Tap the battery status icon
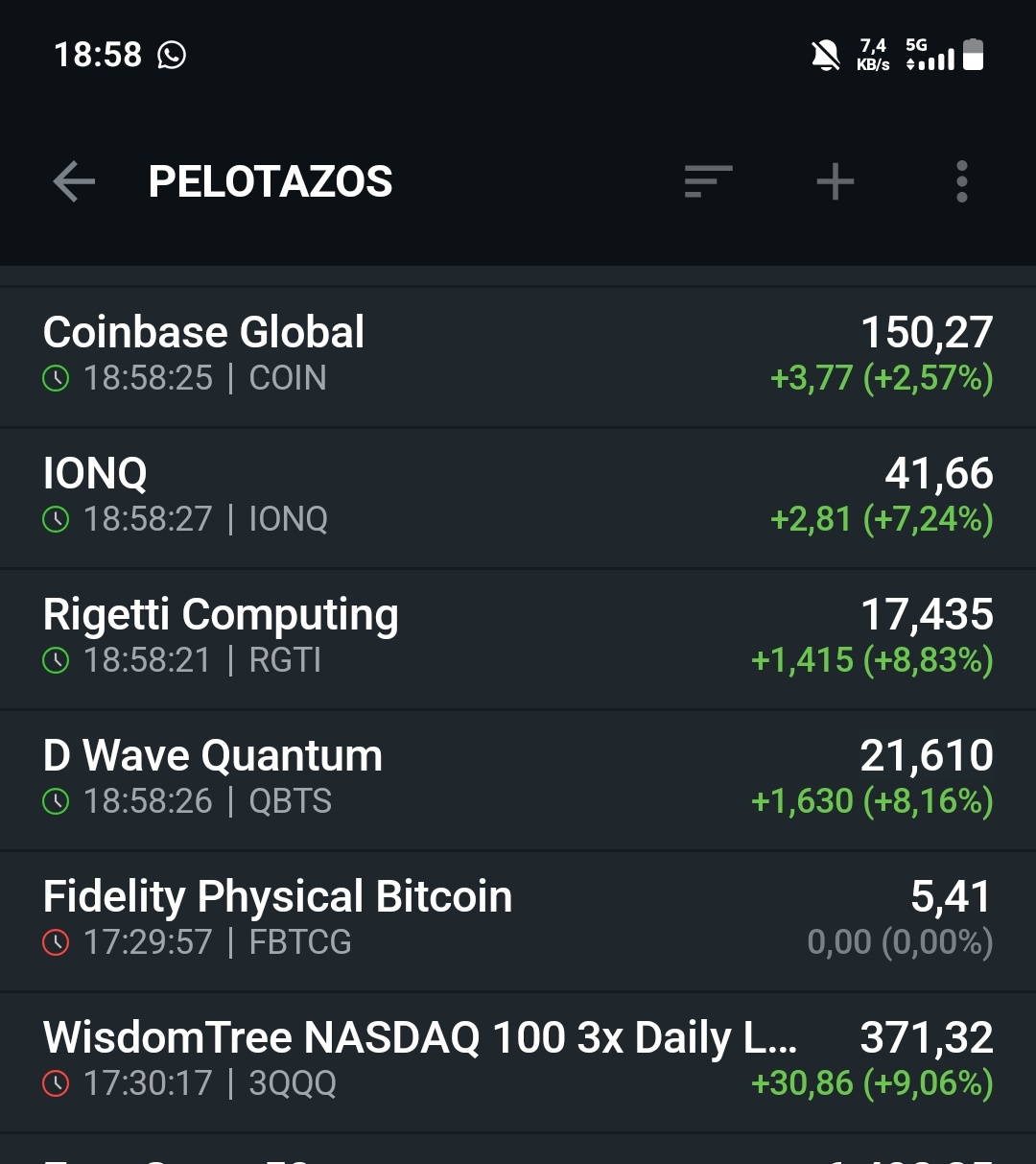This screenshot has height=1164, width=1036. [973, 55]
